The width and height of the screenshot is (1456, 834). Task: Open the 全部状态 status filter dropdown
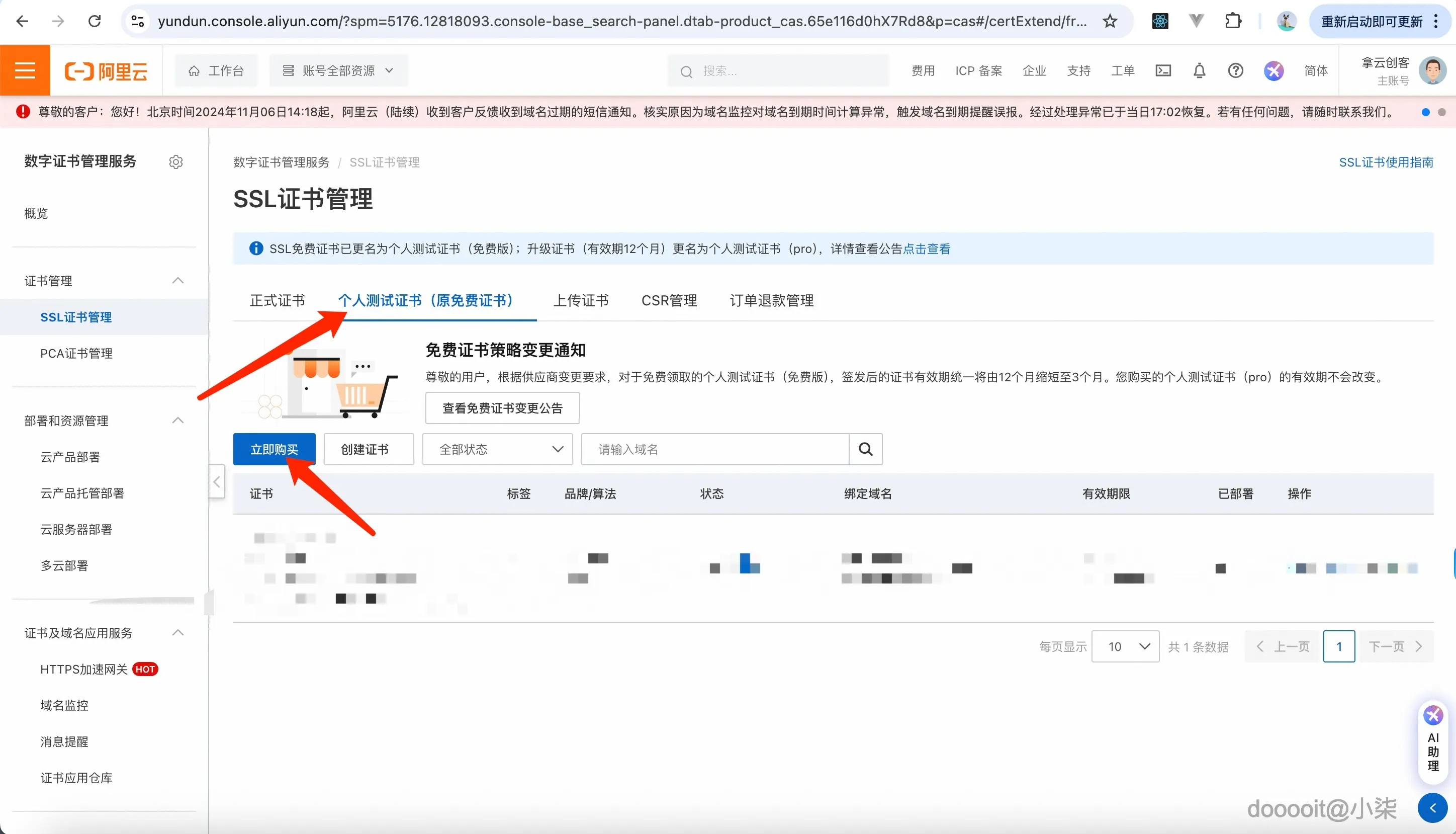point(497,449)
